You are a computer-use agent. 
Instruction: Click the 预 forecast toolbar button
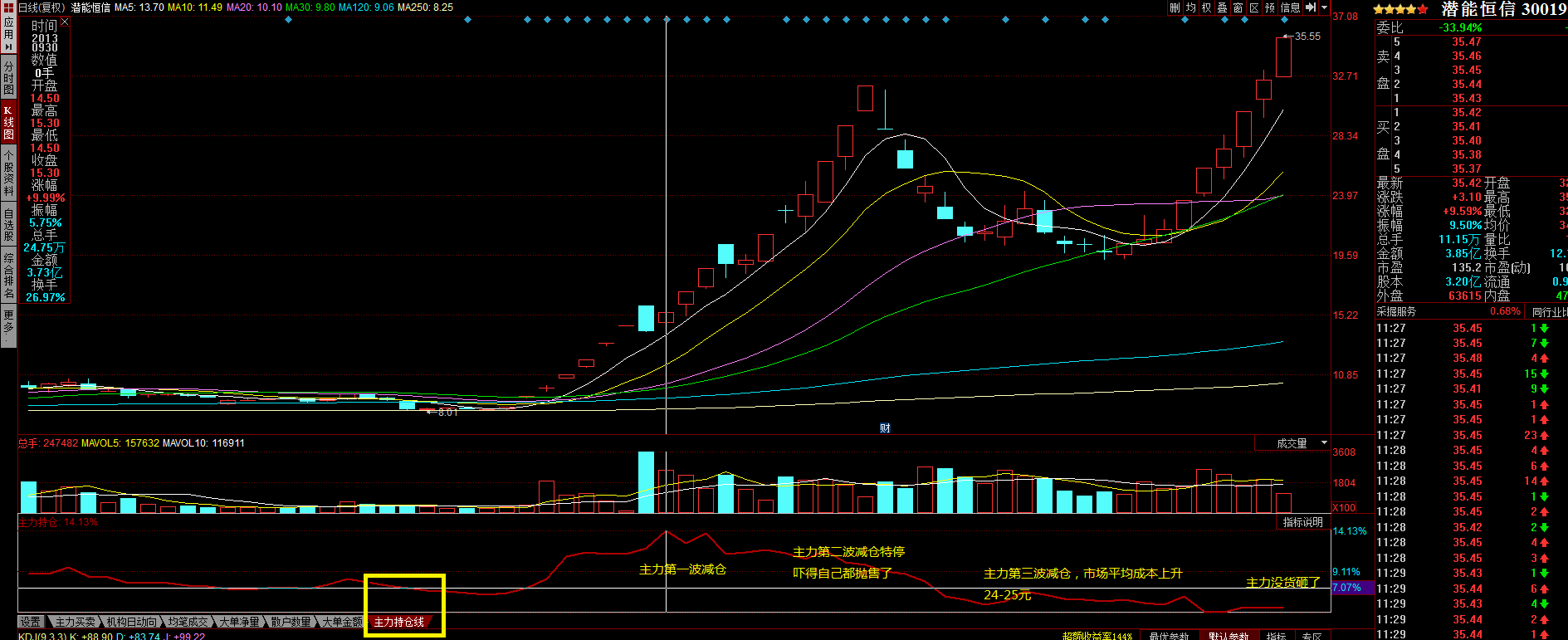(1270, 7)
